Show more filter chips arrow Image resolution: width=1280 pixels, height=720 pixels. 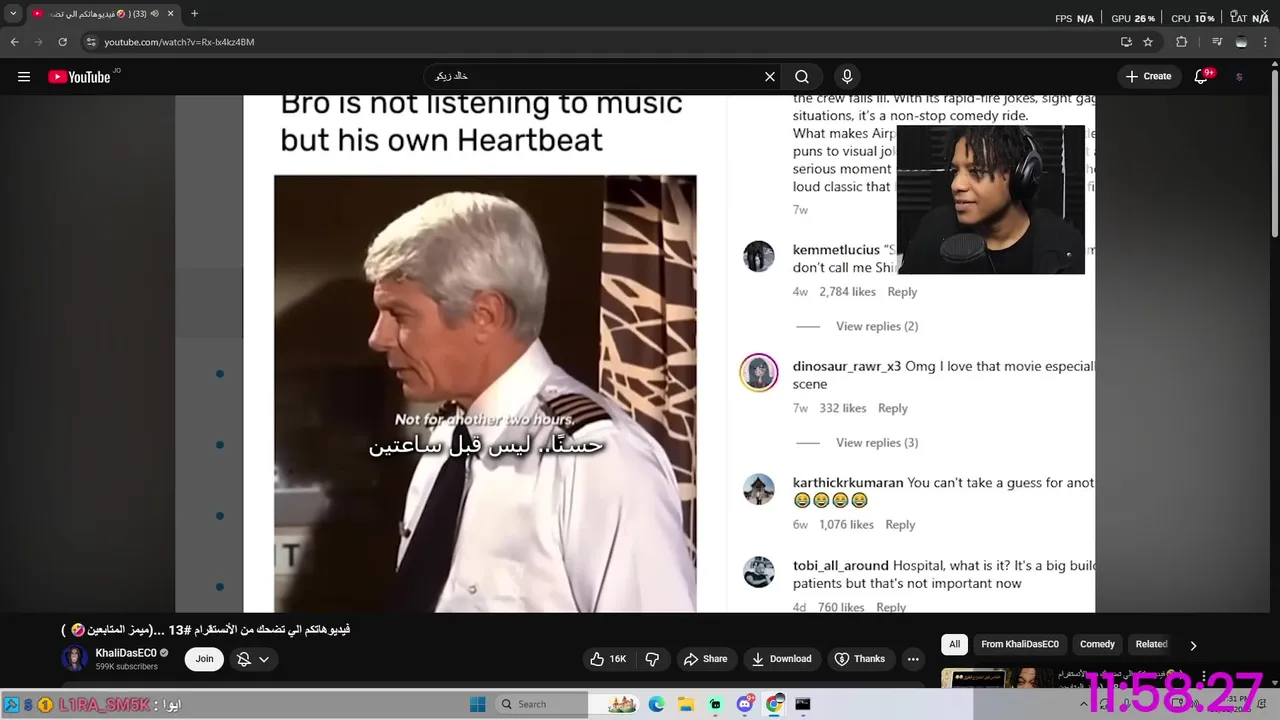coord(1193,645)
